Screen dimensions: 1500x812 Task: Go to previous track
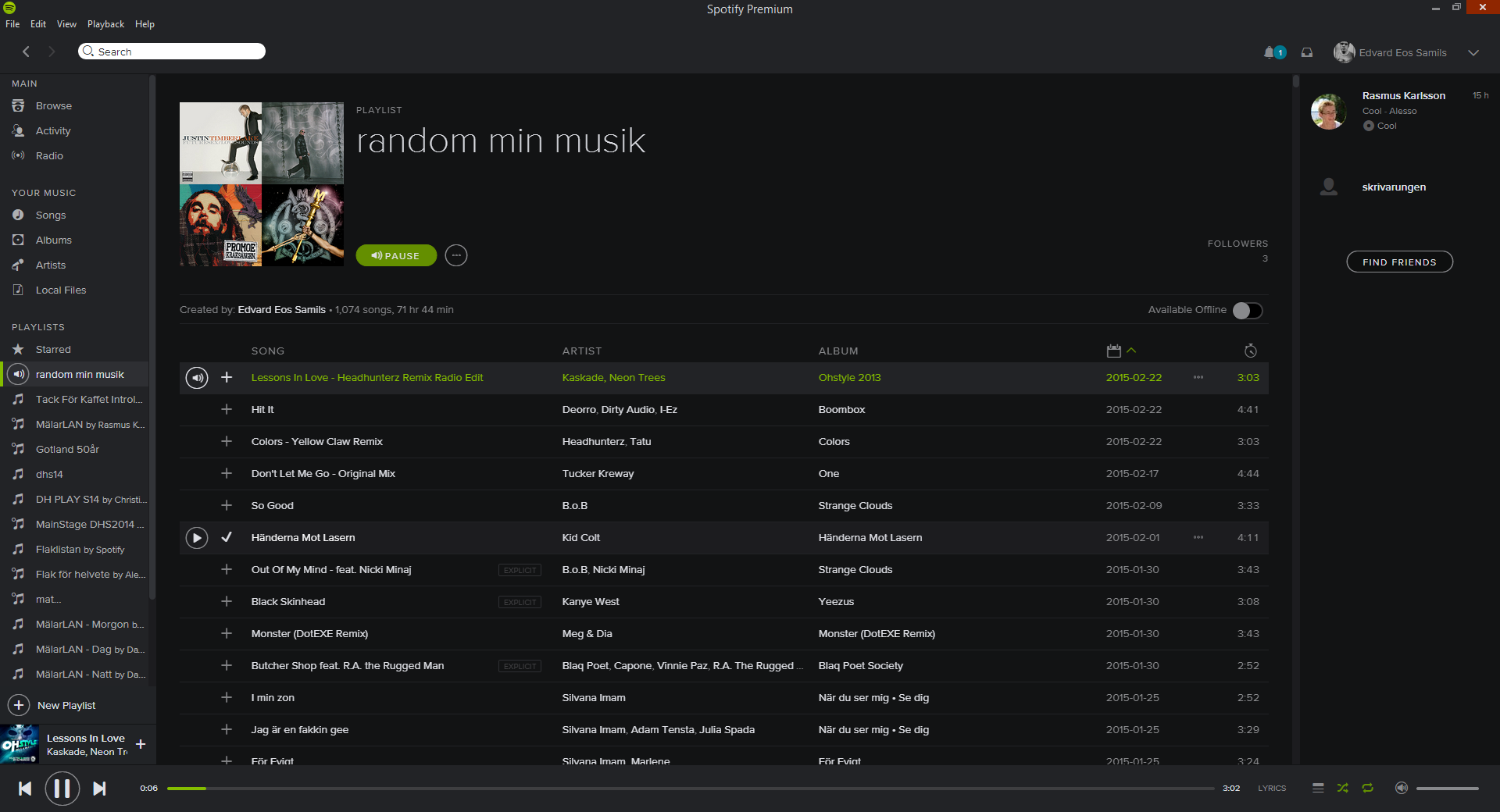point(25,789)
